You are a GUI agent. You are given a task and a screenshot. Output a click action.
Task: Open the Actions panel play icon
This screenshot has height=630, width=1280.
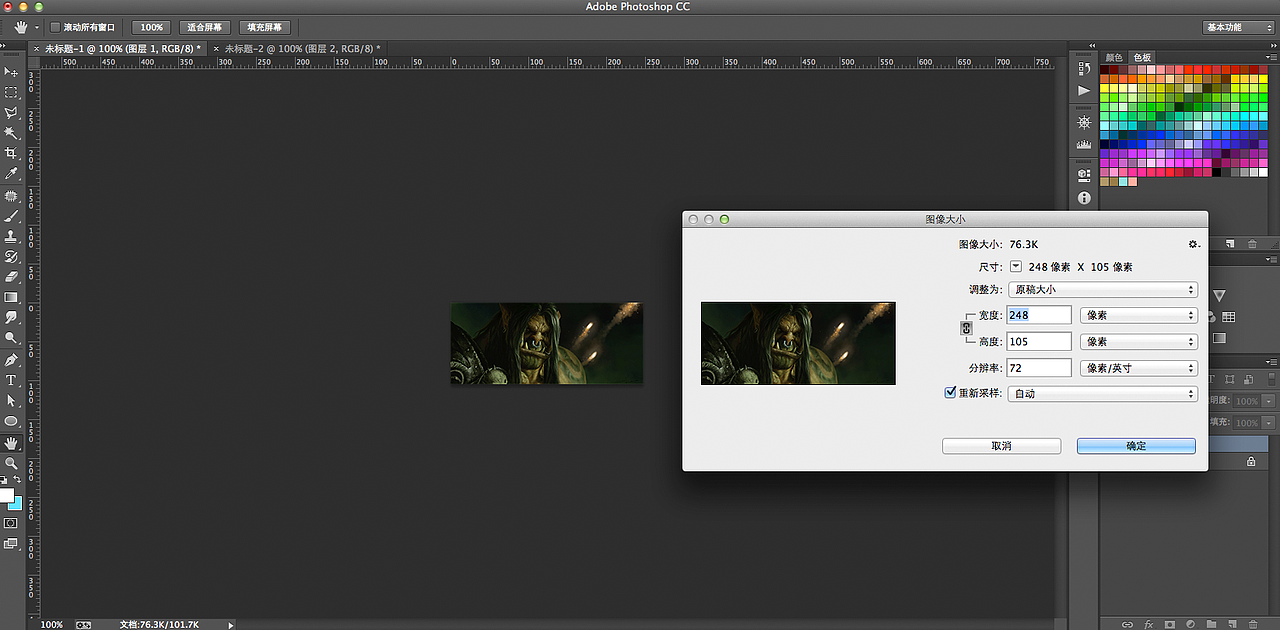[x=1084, y=90]
